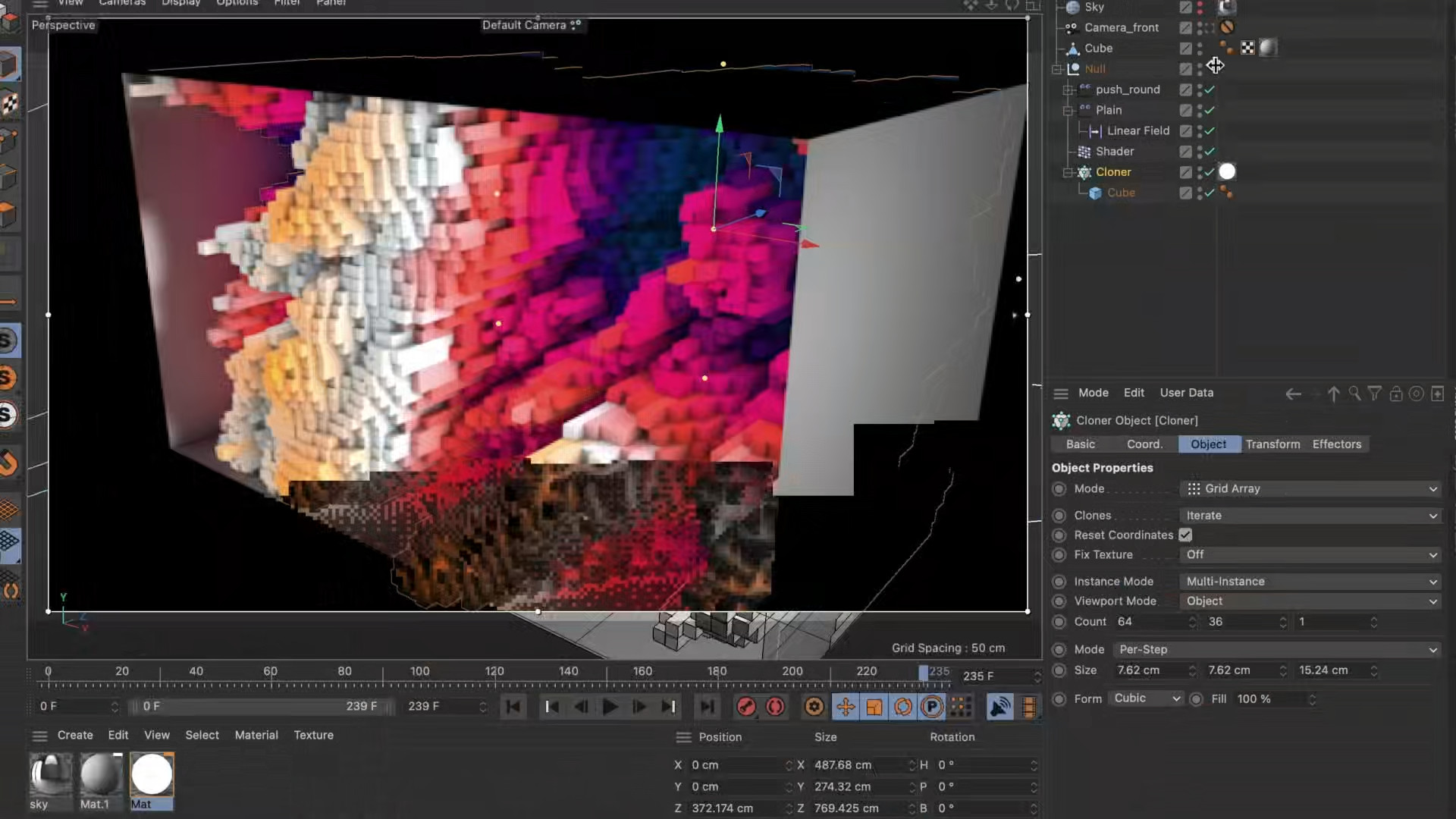Select the Cloner object icon in the Object Manager
The height and width of the screenshot is (819, 1456).
pyautogui.click(x=1084, y=172)
